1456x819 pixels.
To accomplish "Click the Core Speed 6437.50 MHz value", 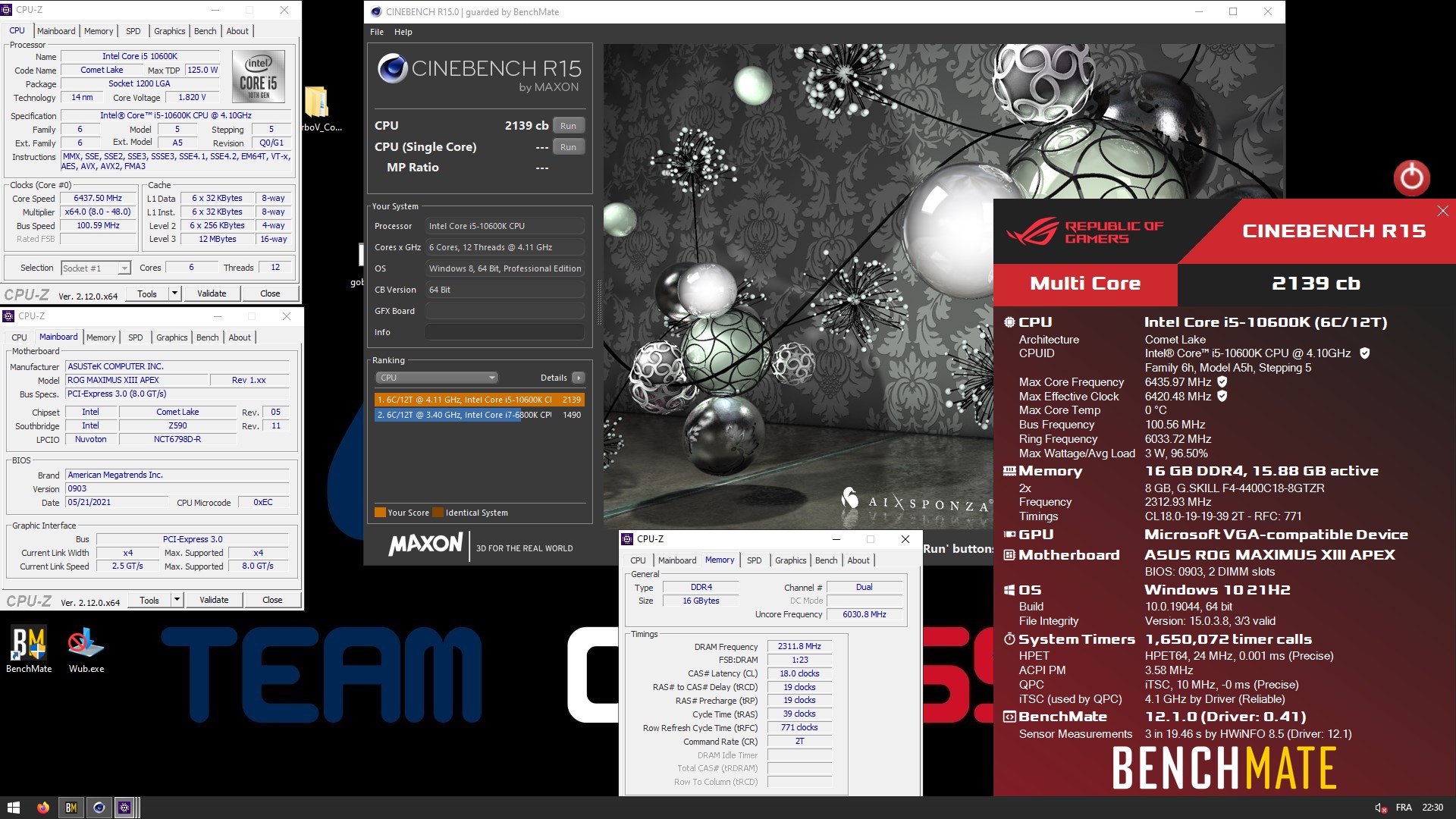I will (98, 198).
